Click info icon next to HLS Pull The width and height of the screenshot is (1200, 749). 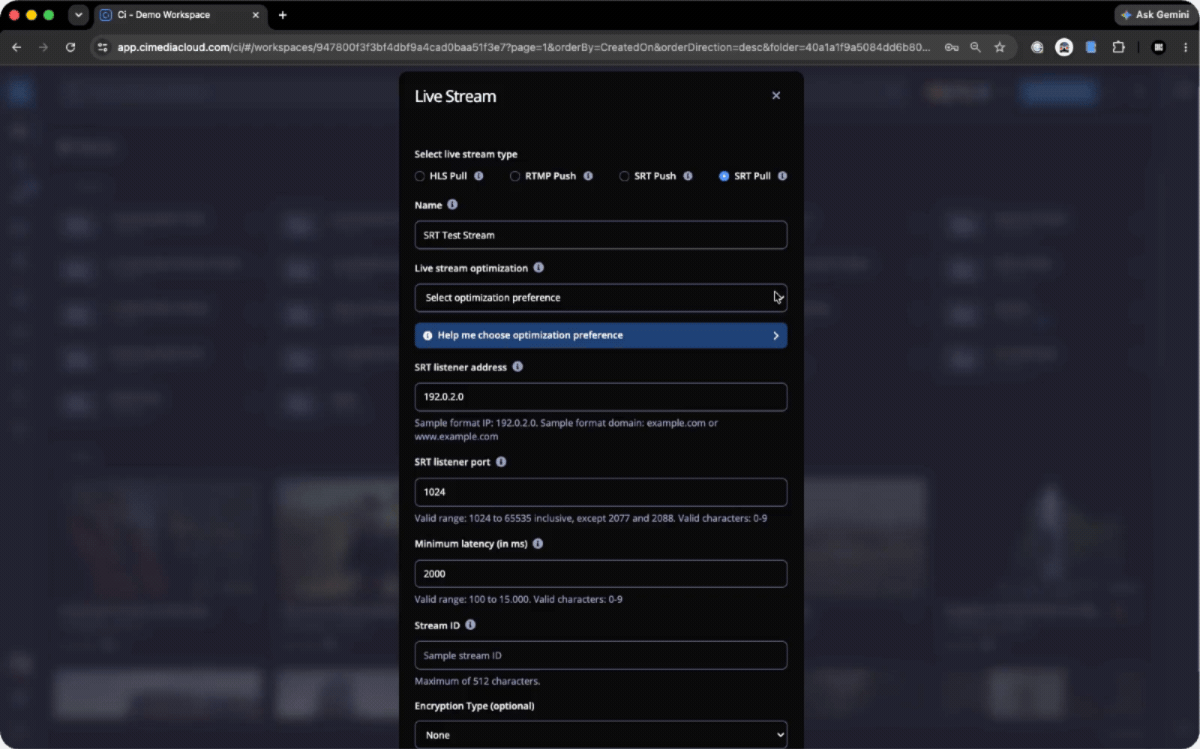click(478, 176)
